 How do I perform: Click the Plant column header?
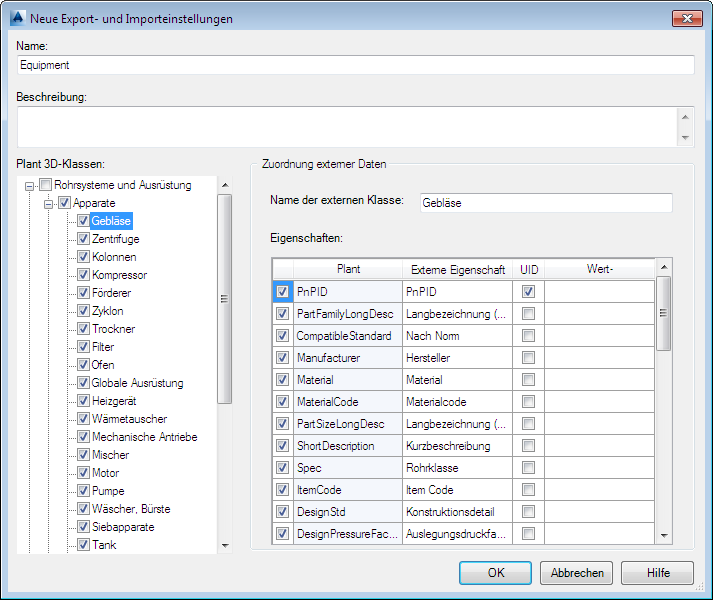click(348, 269)
